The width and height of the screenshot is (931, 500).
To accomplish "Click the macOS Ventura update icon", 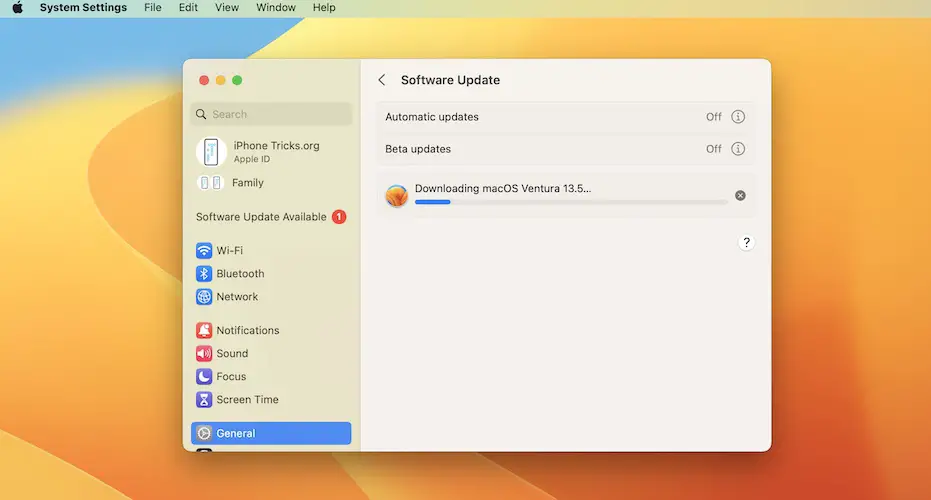I will pyautogui.click(x=397, y=195).
